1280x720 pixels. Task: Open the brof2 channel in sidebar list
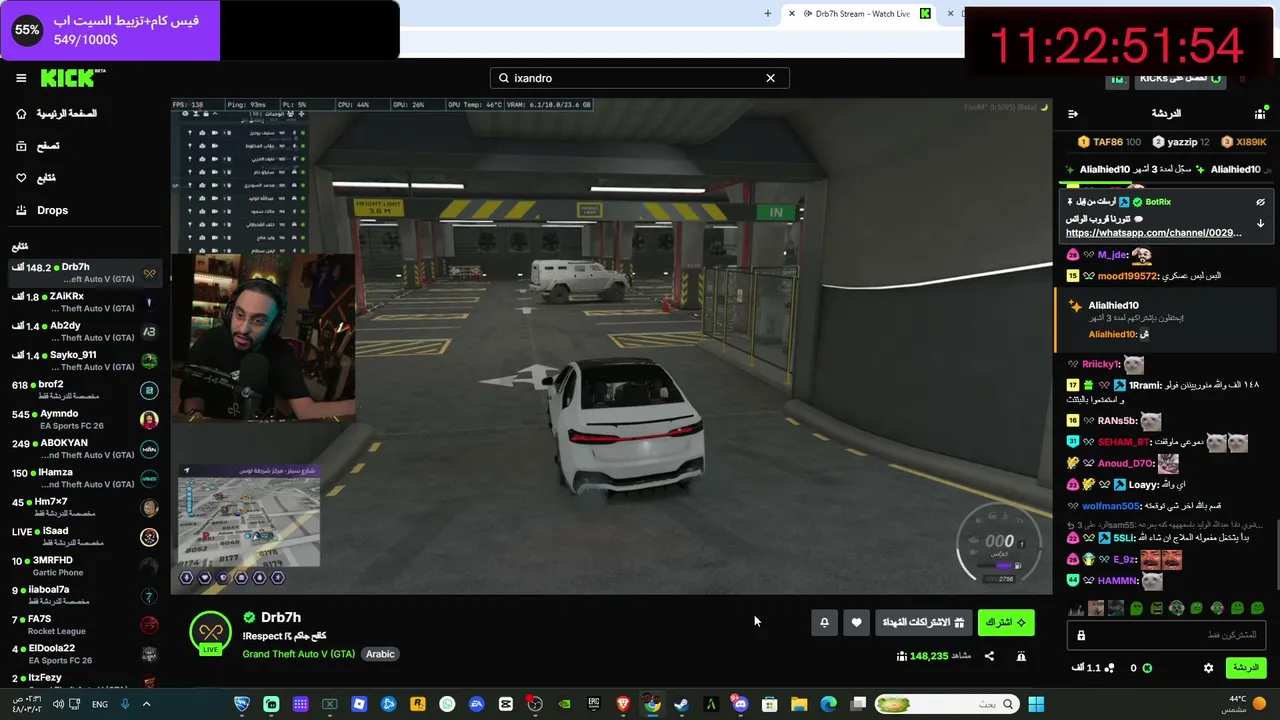pyautogui.click(x=84, y=390)
